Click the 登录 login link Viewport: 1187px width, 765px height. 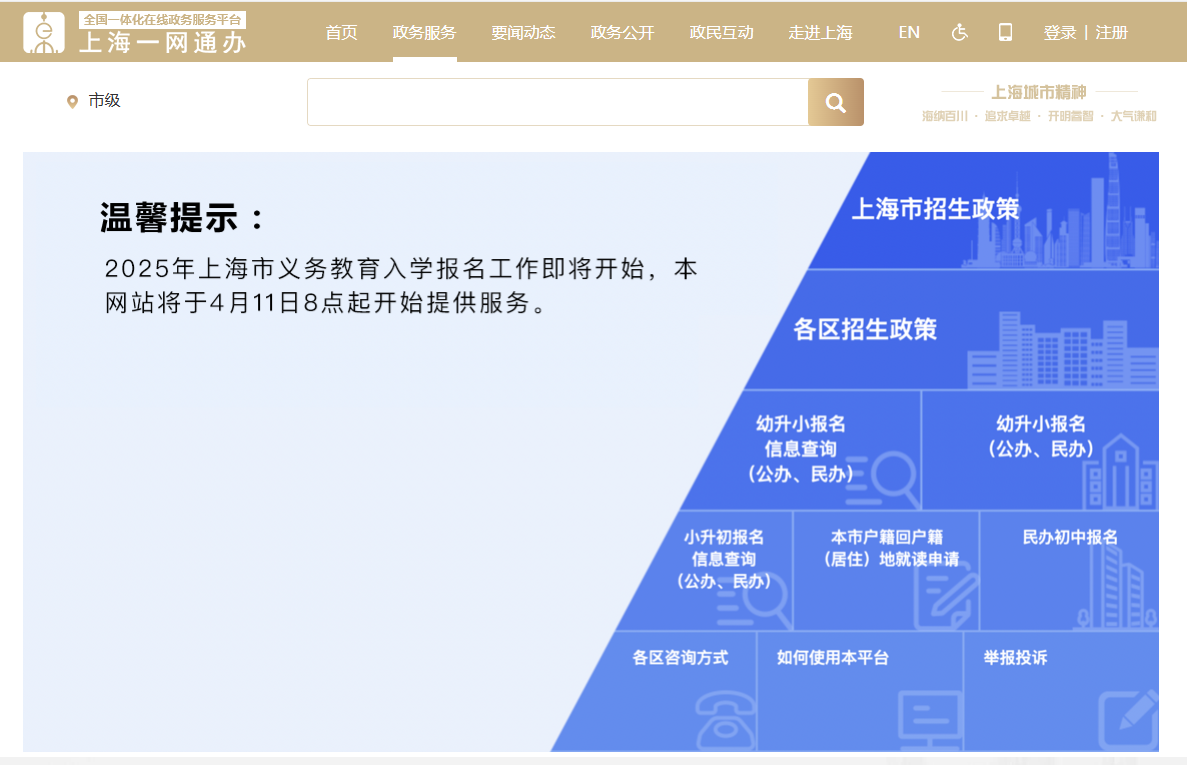1059,32
